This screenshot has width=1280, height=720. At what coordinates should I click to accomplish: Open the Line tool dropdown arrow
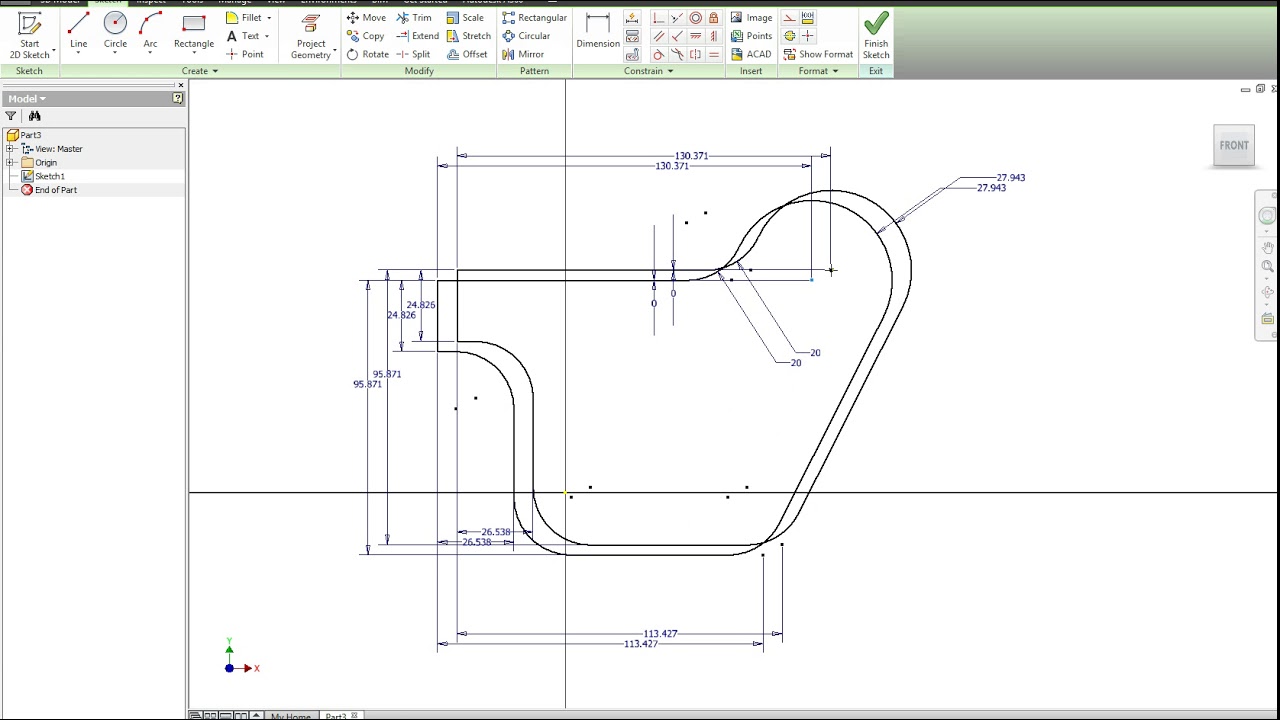78,54
